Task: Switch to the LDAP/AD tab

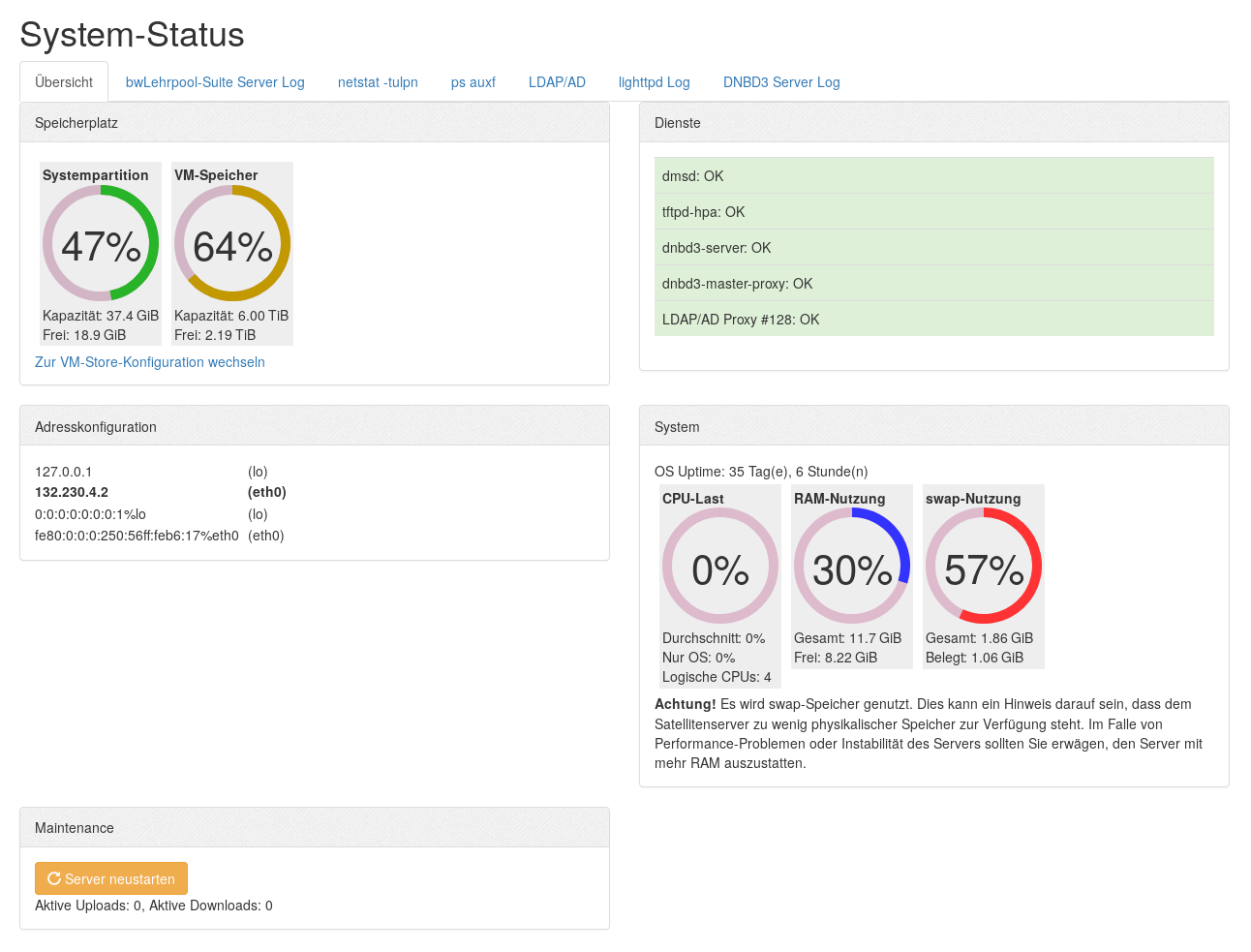Action: point(557,82)
